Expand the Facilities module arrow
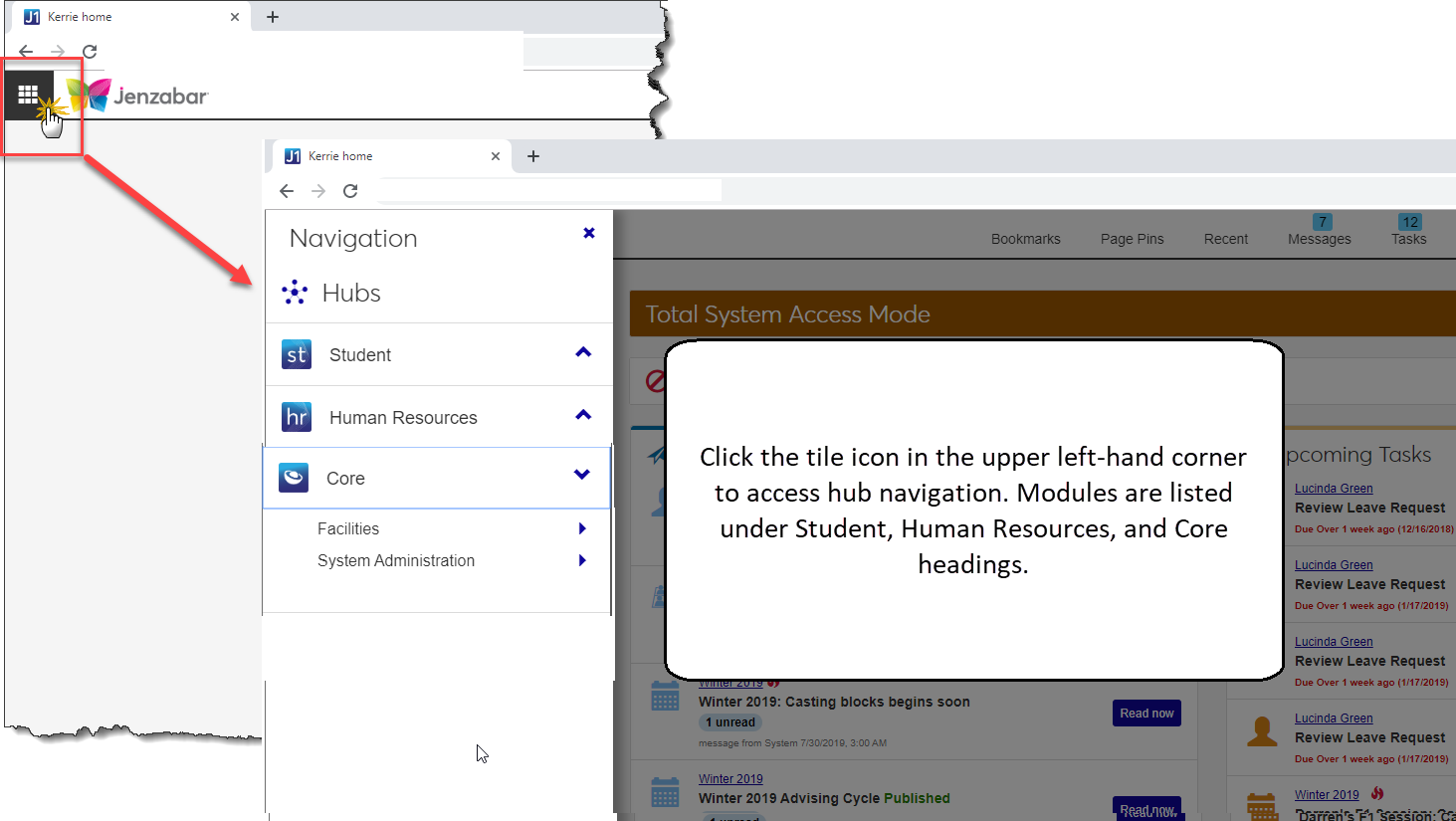Image resolution: width=1456 pixels, height=821 pixels. point(582,528)
